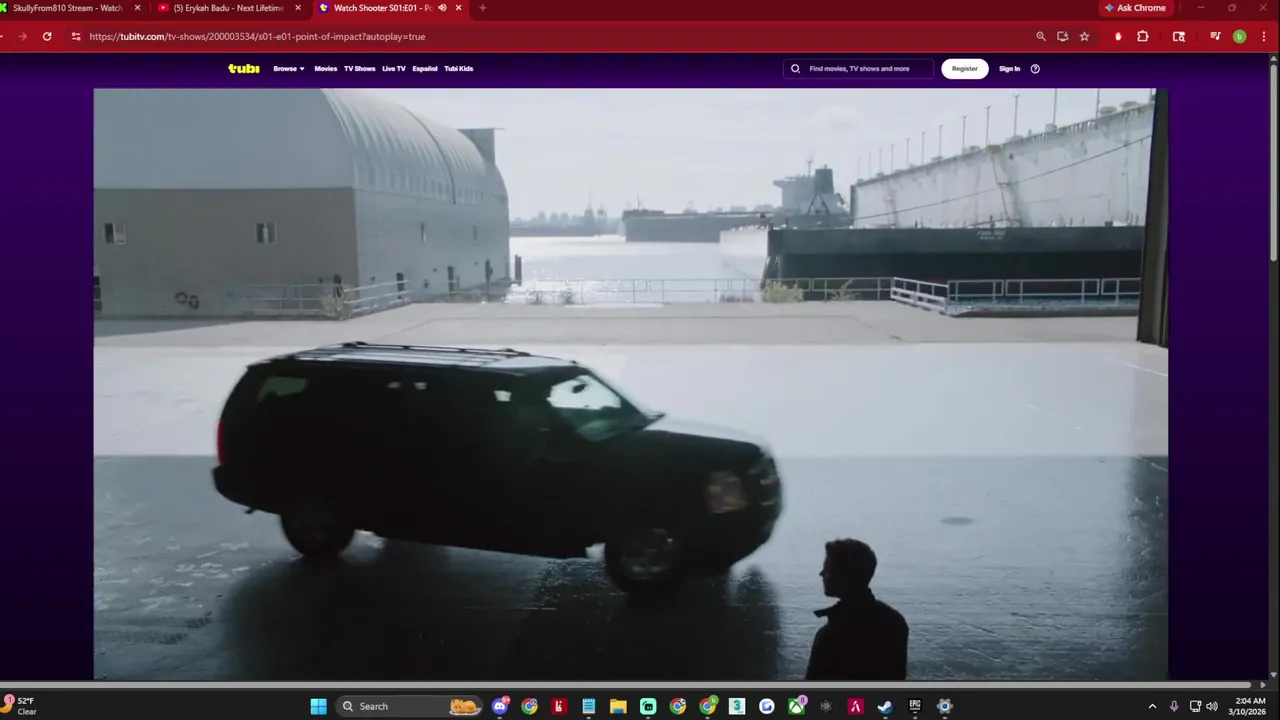This screenshot has width=1280, height=720.
Task: Open a new browser tab
Action: click(483, 8)
